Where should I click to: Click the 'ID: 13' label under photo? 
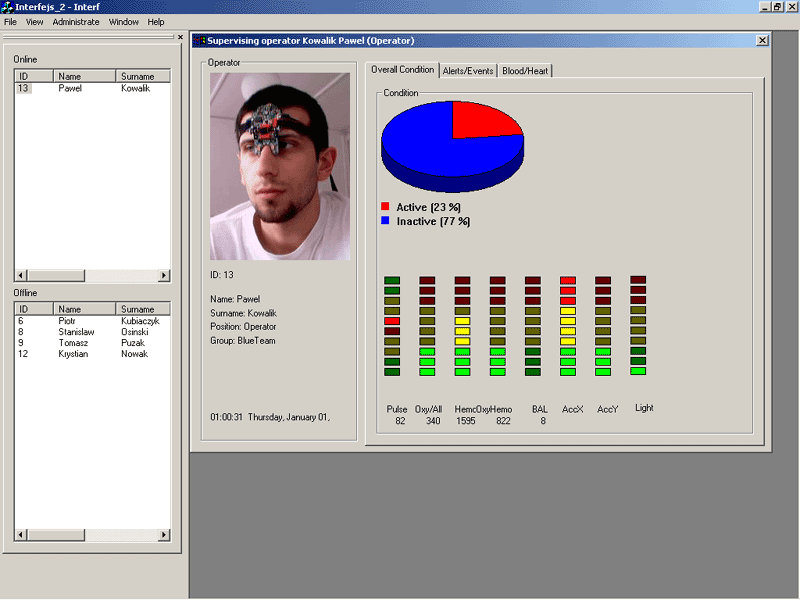221,275
